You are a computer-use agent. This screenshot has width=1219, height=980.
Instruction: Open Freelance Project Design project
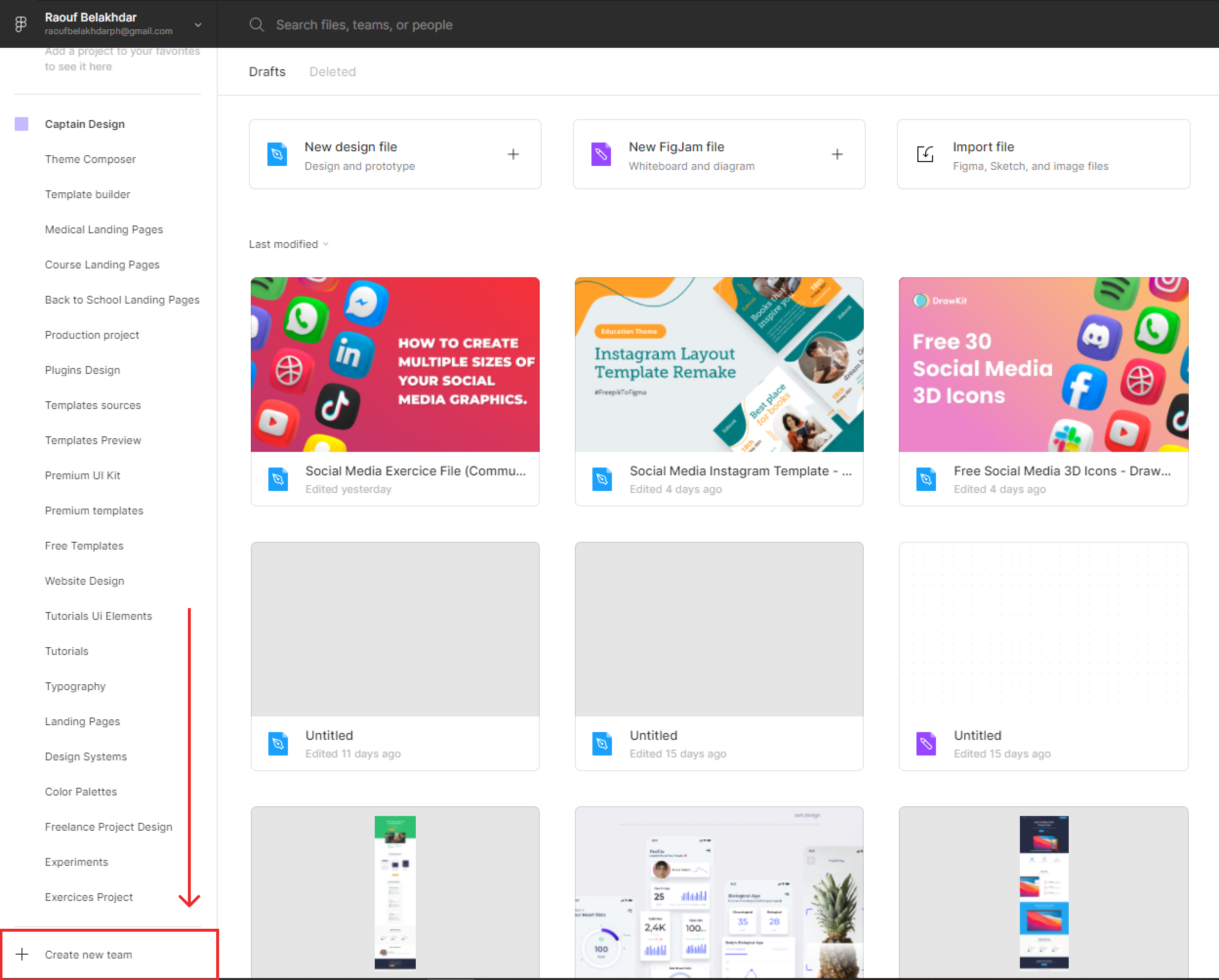pos(108,826)
